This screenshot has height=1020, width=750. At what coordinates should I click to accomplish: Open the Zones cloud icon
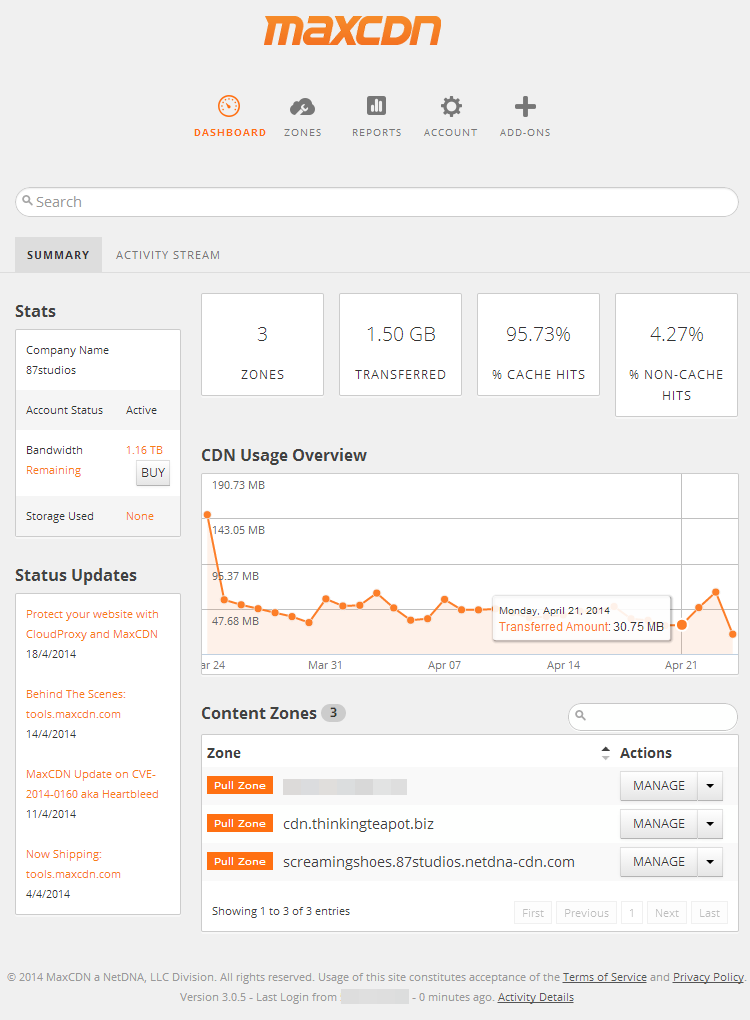(x=302, y=107)
